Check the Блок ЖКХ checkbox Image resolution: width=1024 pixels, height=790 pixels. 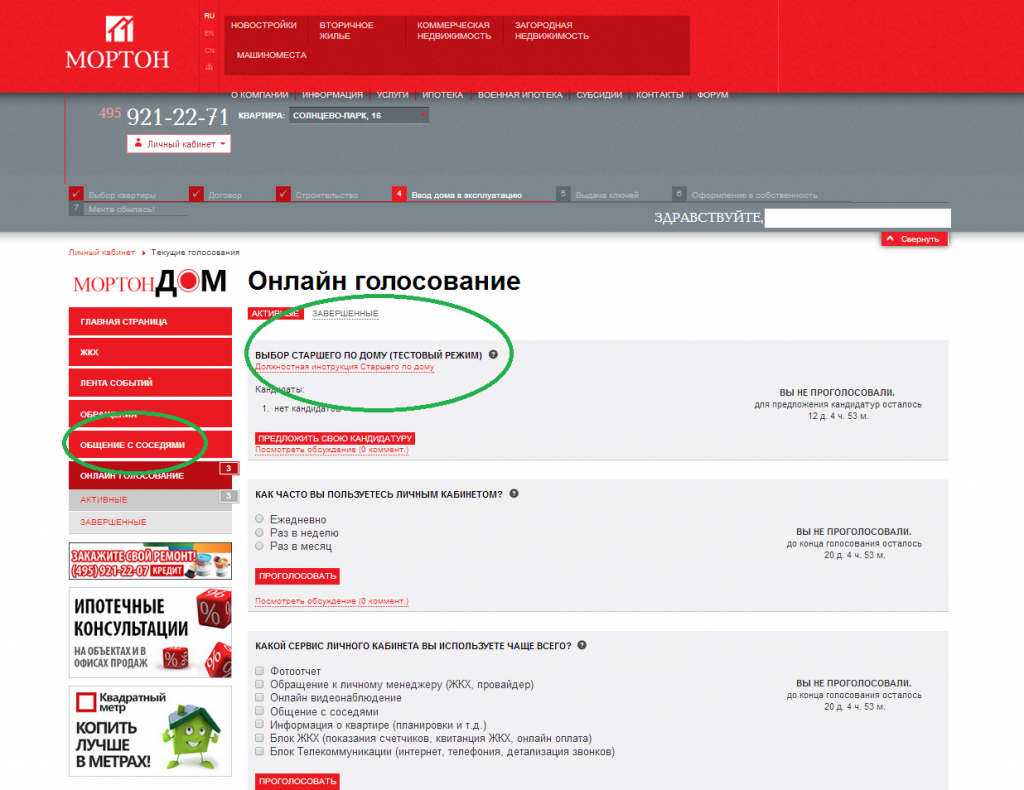point(259,738)
